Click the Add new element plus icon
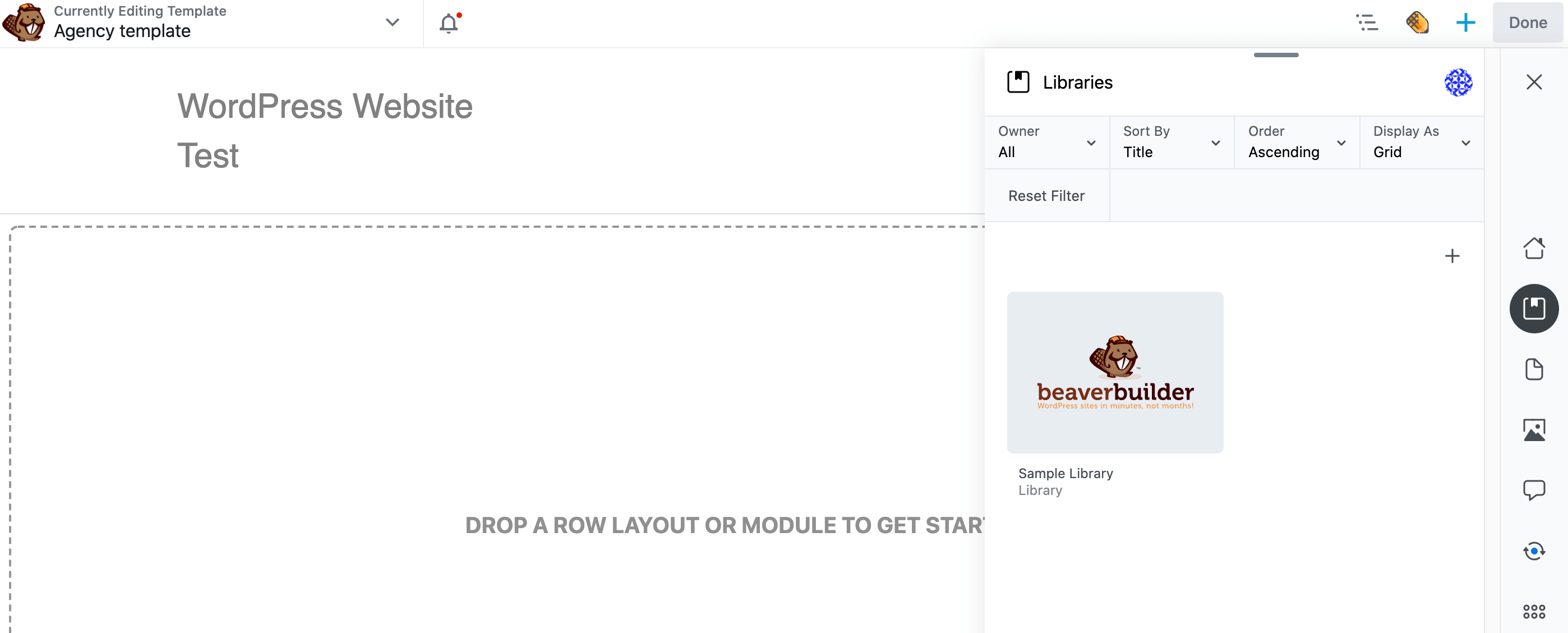 [1453, 256]
